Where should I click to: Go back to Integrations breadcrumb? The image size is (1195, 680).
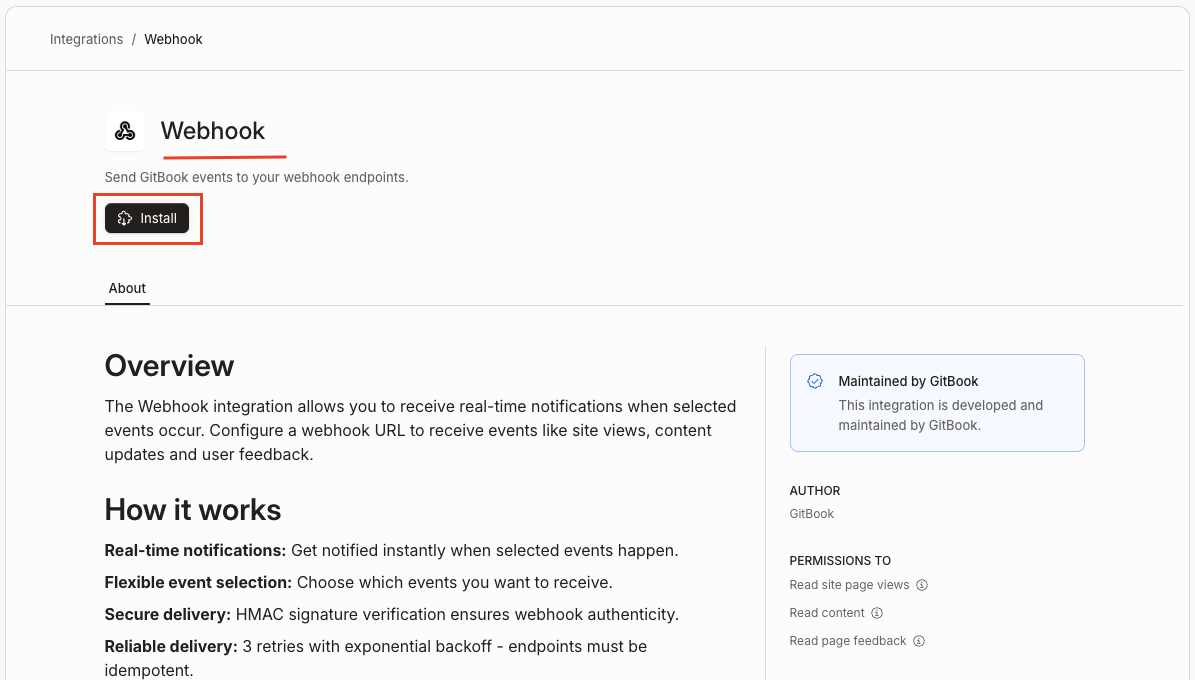click(86, 40)
